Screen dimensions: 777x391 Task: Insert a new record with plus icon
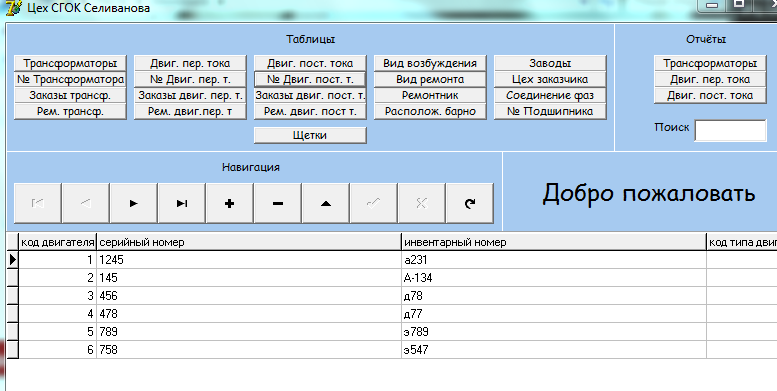pos(229,203)
